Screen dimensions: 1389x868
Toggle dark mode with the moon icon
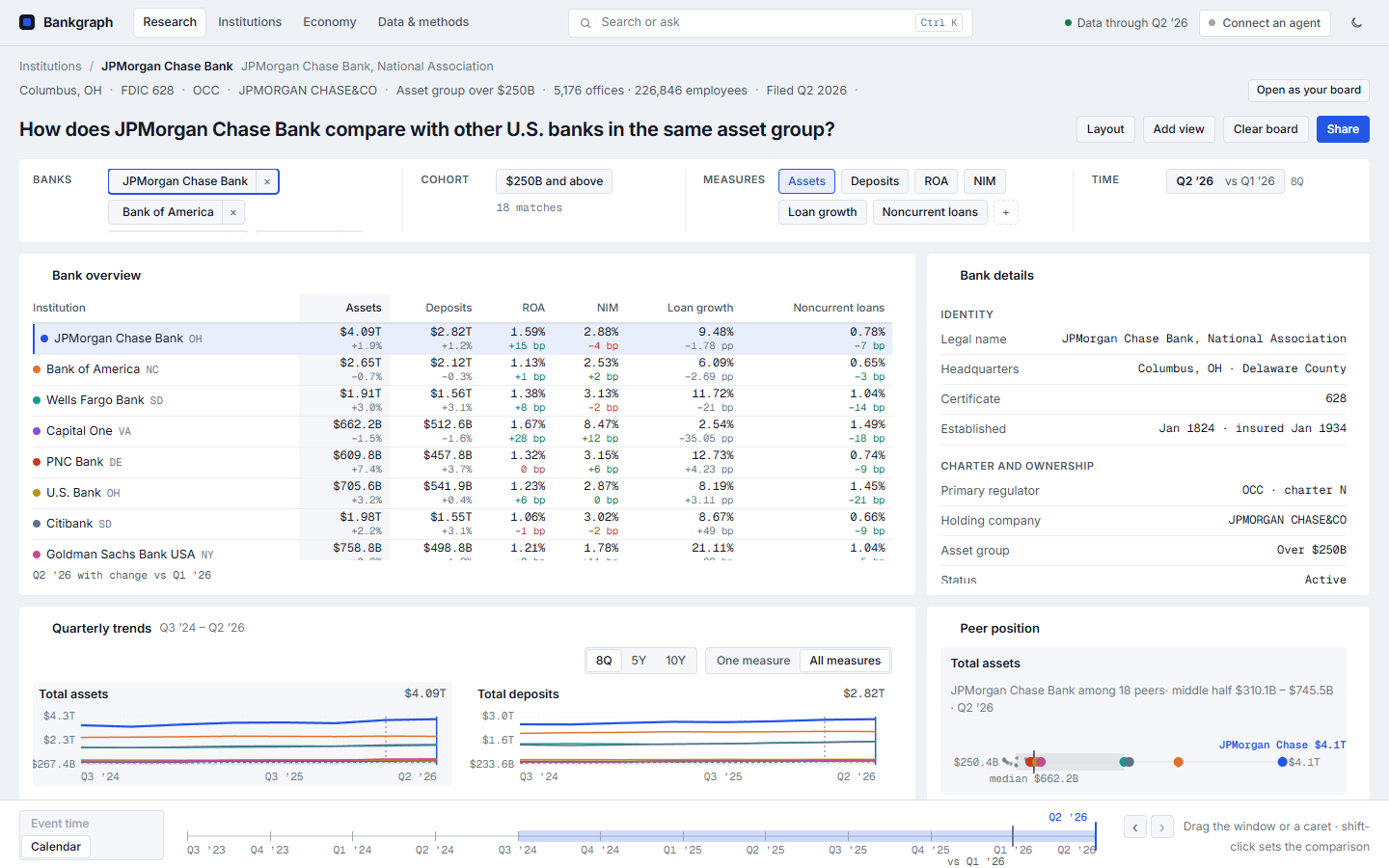[1356, 22]
